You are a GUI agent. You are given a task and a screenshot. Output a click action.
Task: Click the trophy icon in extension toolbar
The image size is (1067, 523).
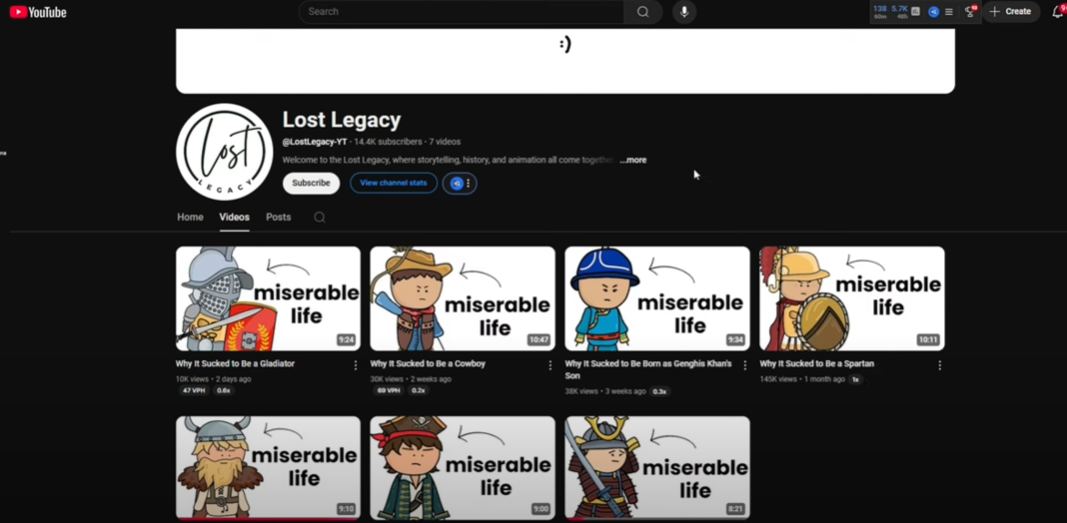[x=970, y=12]
